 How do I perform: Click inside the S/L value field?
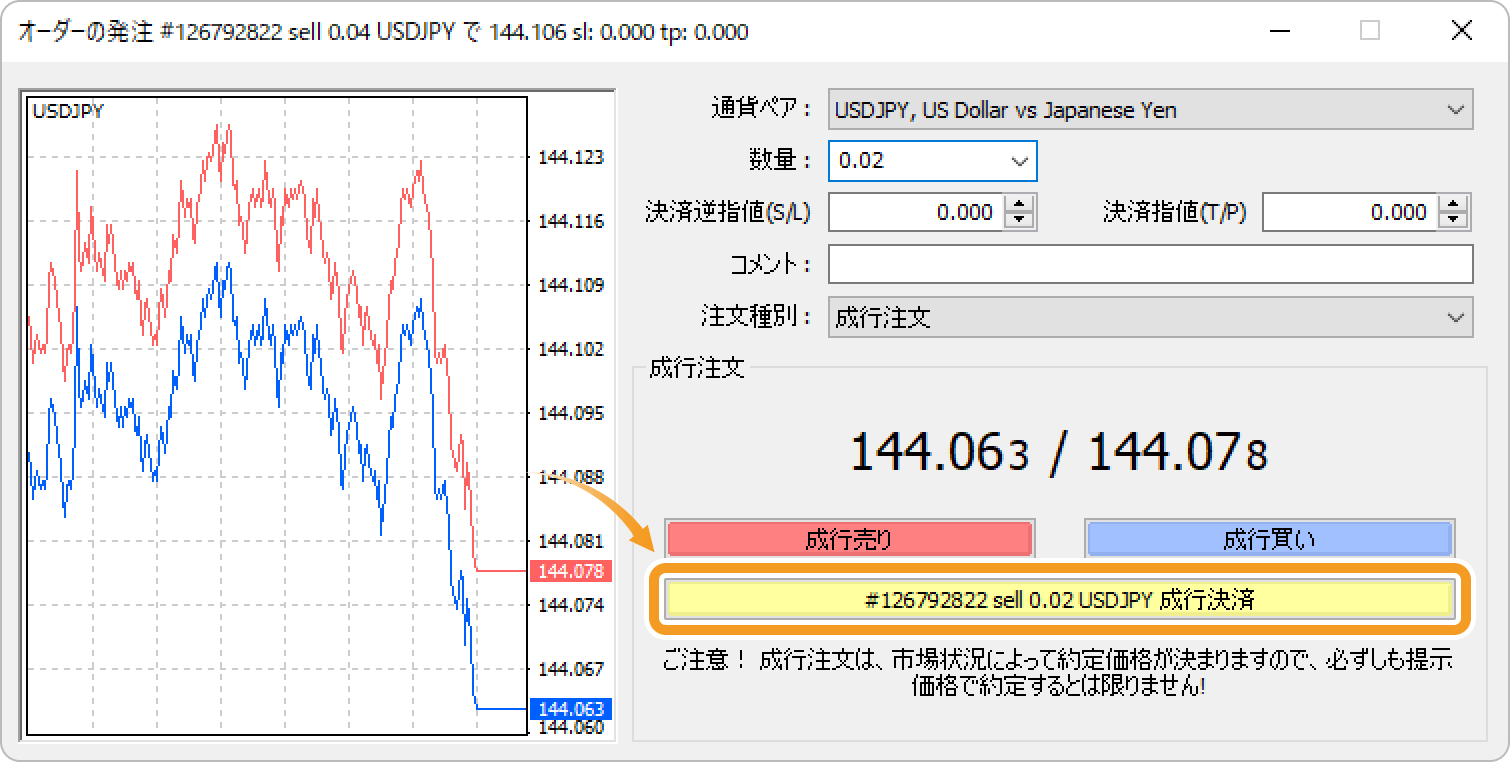pyautogui.click(x=916, y=212)
